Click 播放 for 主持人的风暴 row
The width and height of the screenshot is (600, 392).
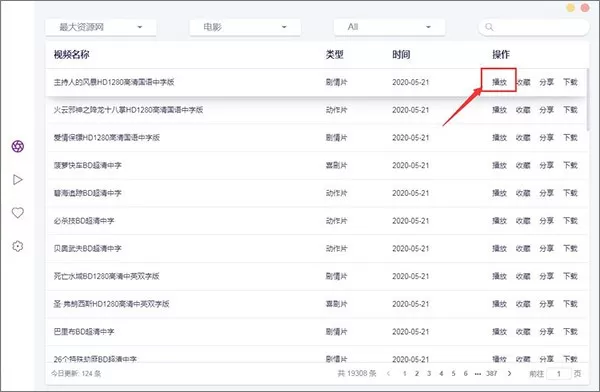(x=499, y=82)
